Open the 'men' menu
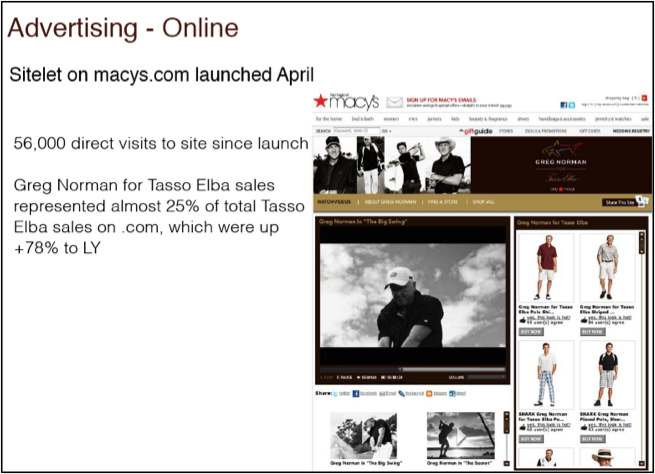The image size is (655, 474). pos(413,119)
